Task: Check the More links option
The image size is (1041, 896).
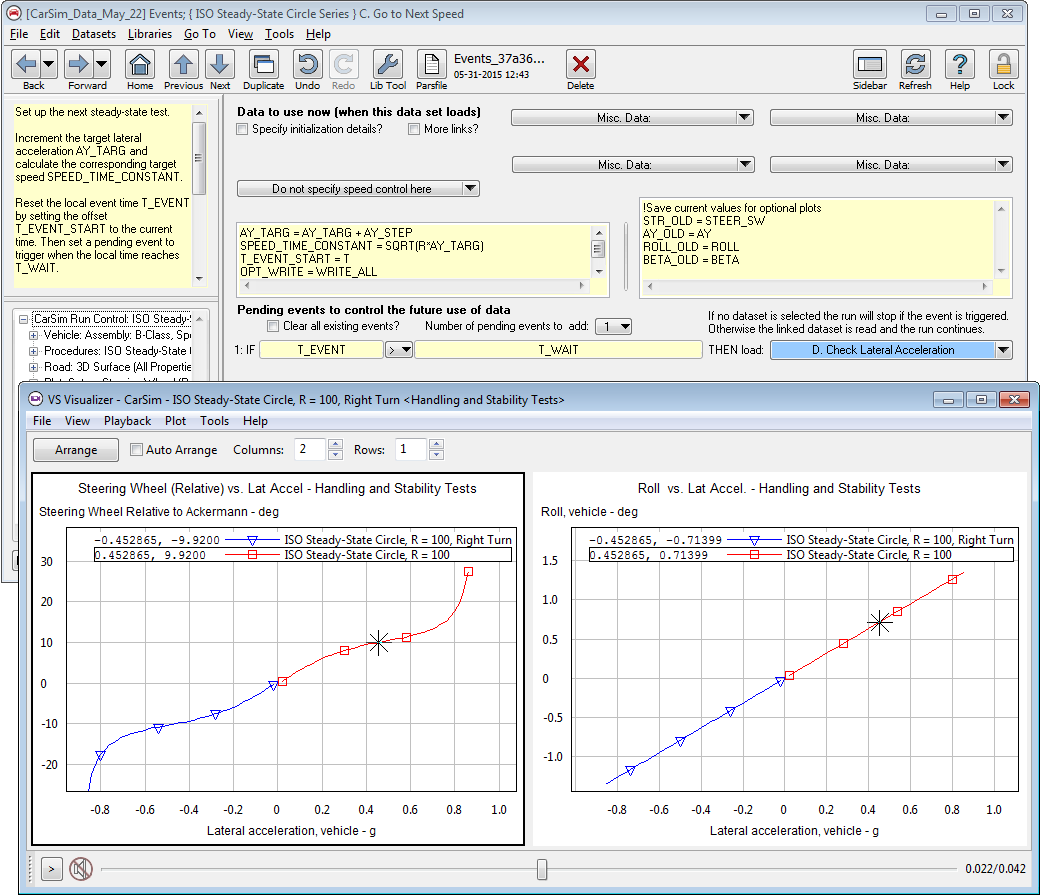Action: tap(414, 129)
